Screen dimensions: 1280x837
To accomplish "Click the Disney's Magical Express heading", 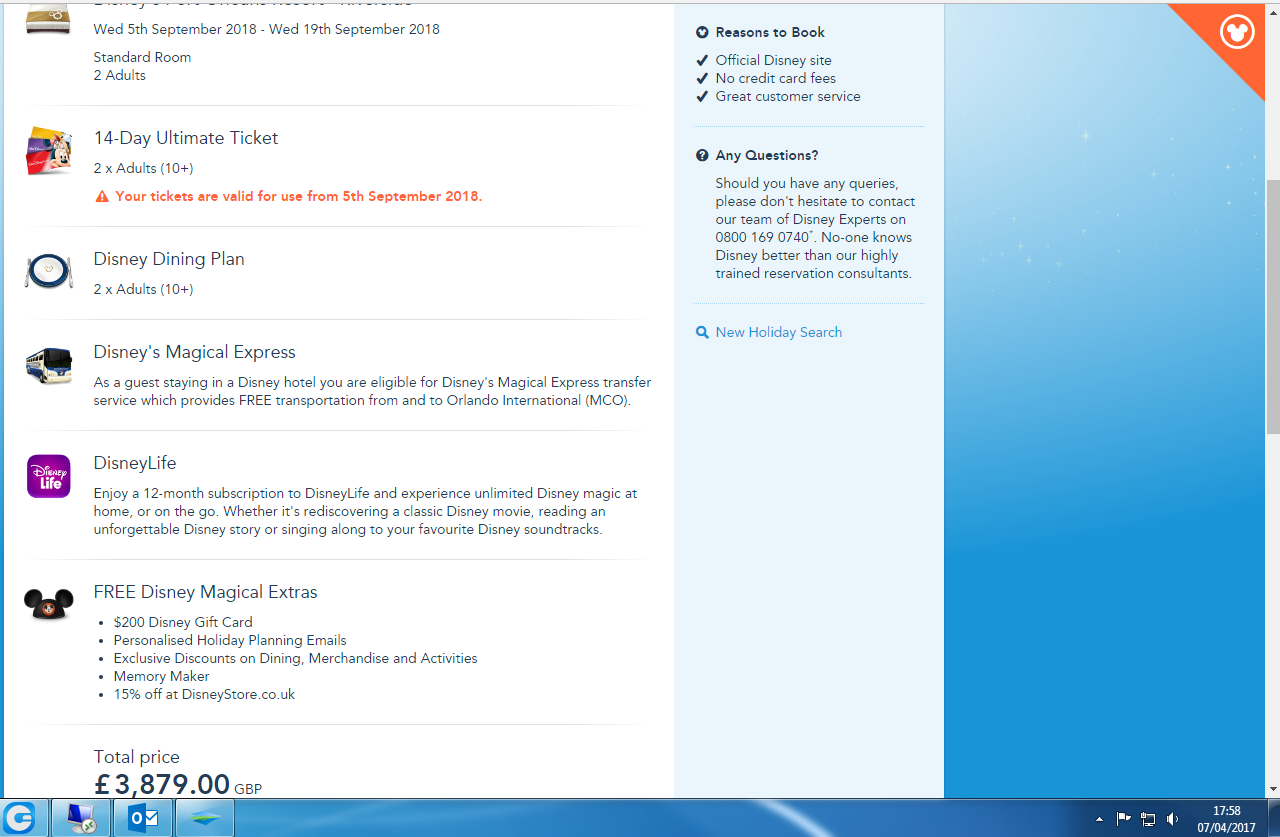I will 195,352.
